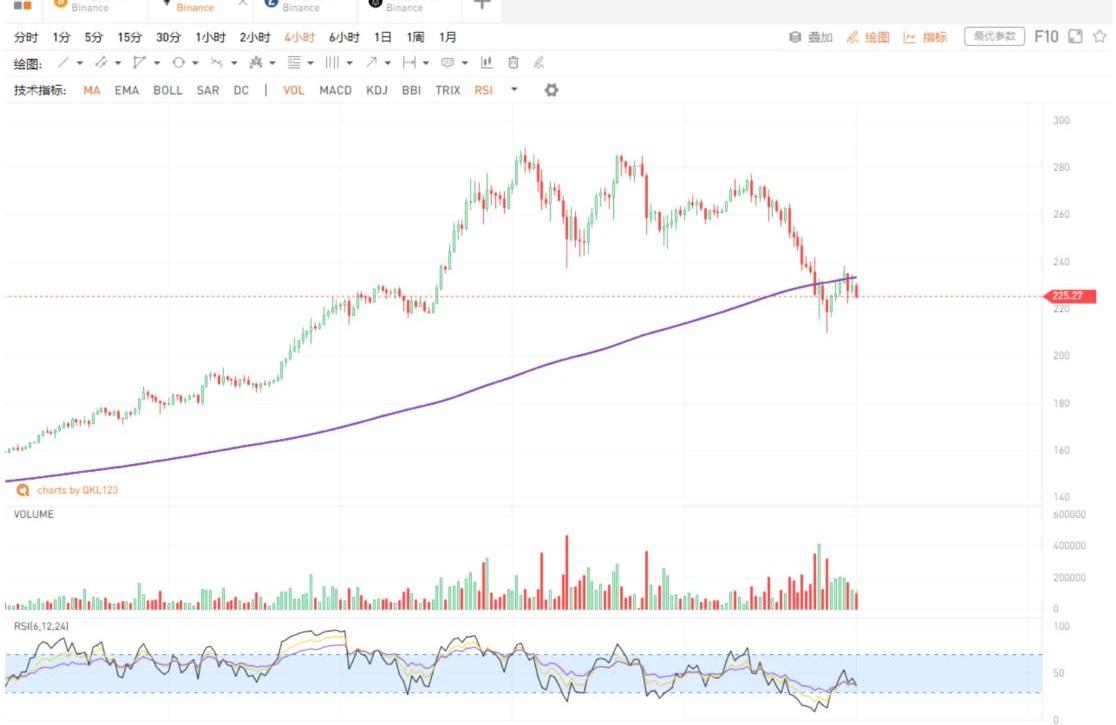The image size is (1116, 725).
Task: Click the star icon to favorite chart
Action: [1100, 37]
